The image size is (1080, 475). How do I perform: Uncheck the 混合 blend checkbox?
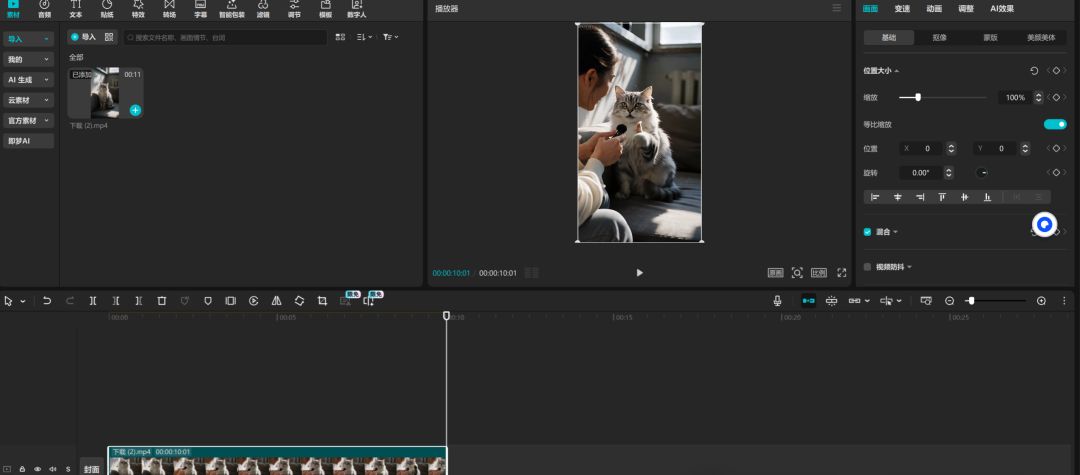pos(867,232)
